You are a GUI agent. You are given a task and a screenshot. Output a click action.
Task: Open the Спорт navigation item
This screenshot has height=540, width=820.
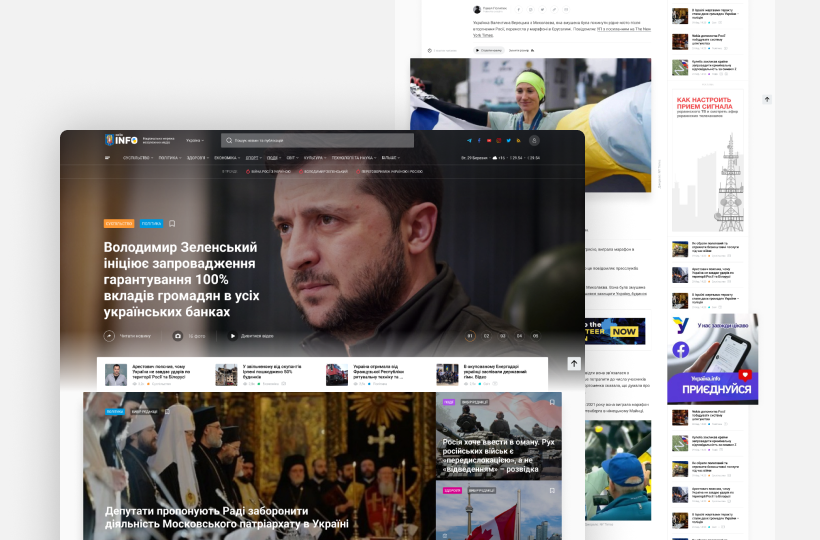point(253,158)
